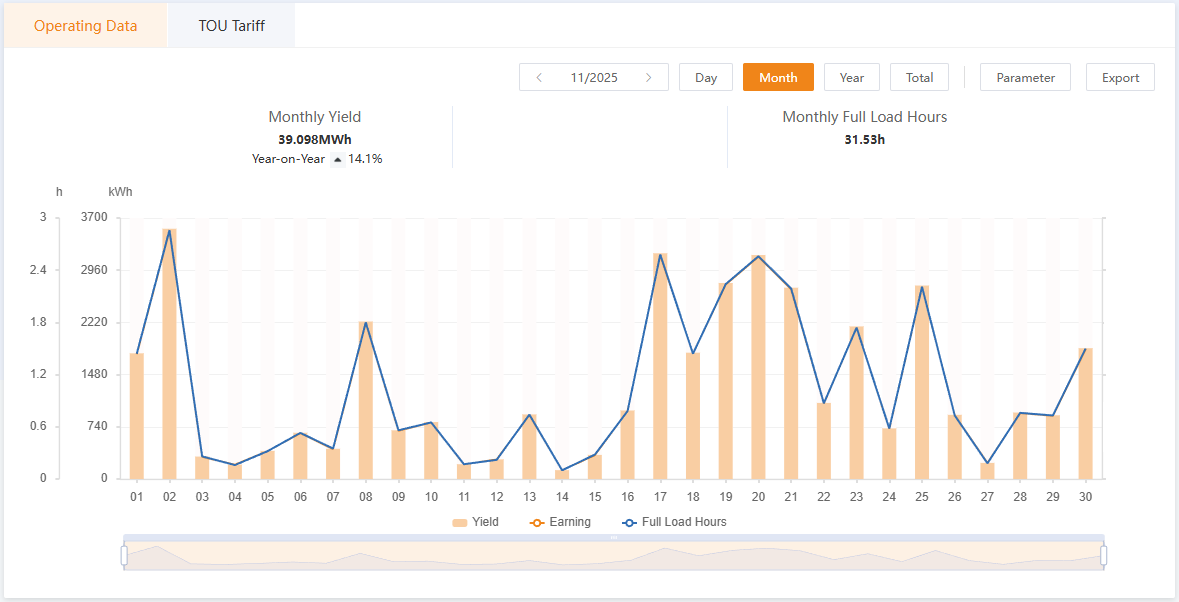Screen dimensions: 1179x602
Task: Go to next month using right arrow
Action: click(x=649, y=78)
